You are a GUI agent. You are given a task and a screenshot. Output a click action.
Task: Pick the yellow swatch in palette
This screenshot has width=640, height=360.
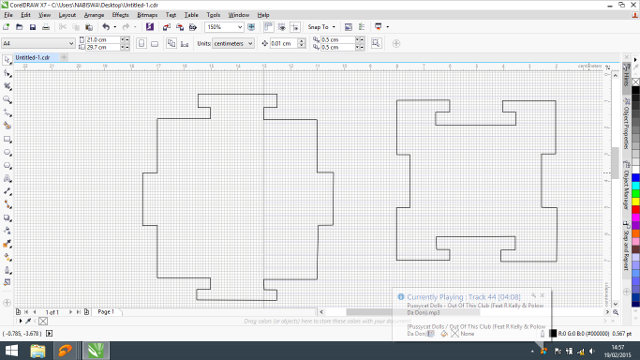coord(636,202)
